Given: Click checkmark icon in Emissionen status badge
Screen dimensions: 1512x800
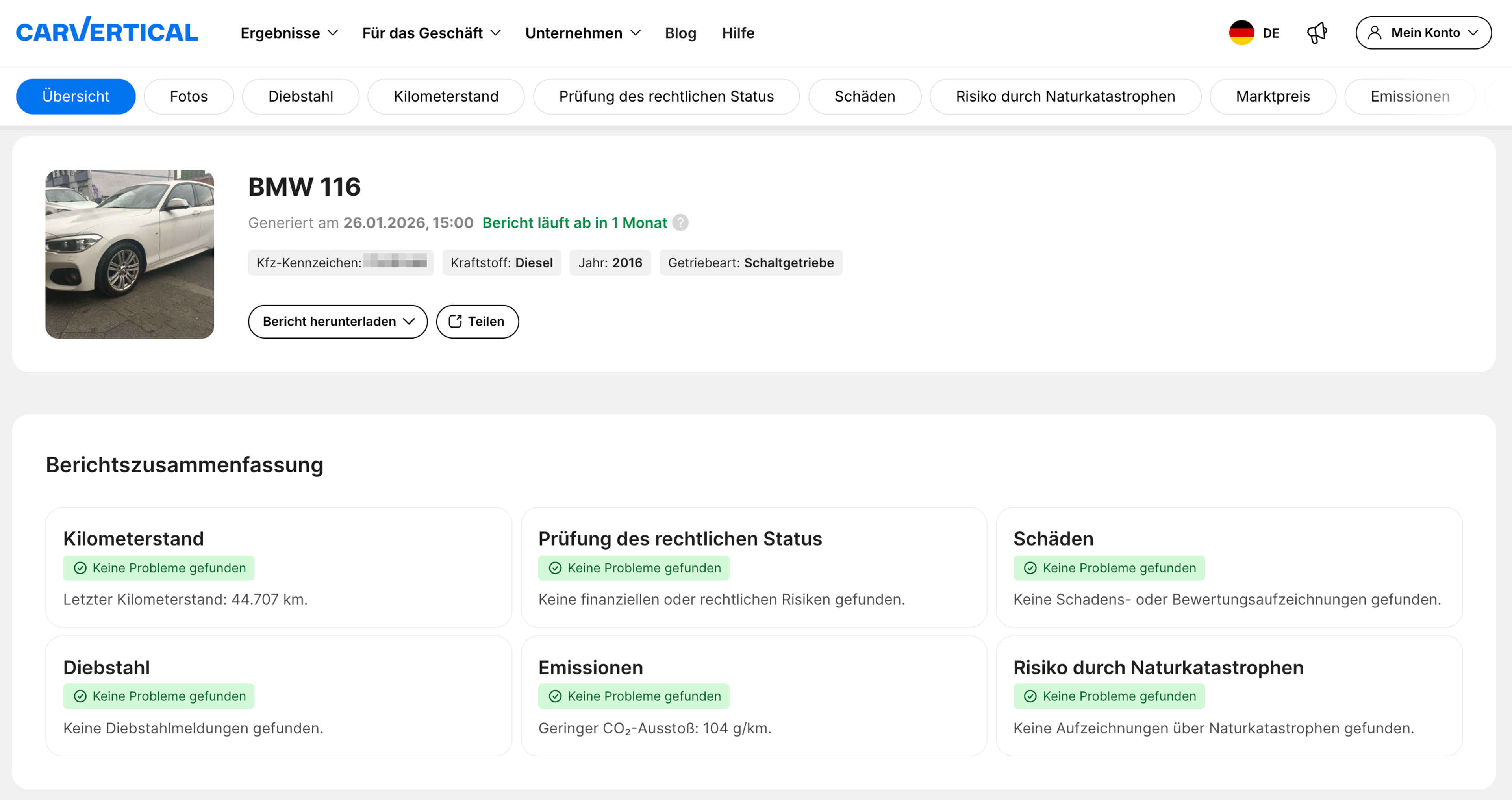Looking at the screenshot, I should point(555,697).
